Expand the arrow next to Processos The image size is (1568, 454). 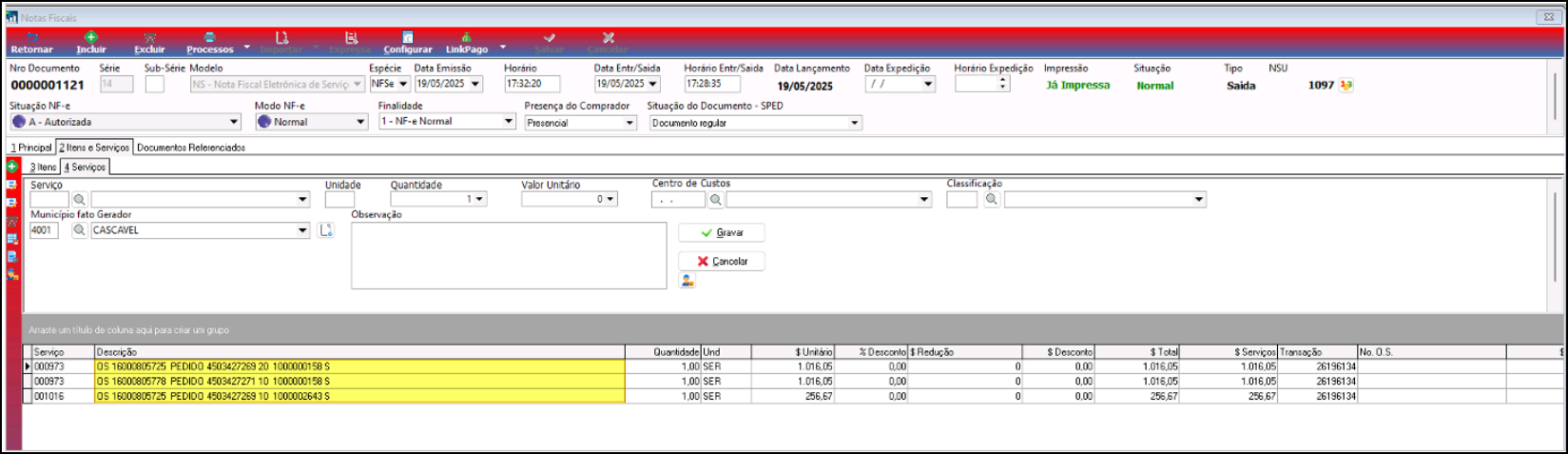click(x=247, y=46)
